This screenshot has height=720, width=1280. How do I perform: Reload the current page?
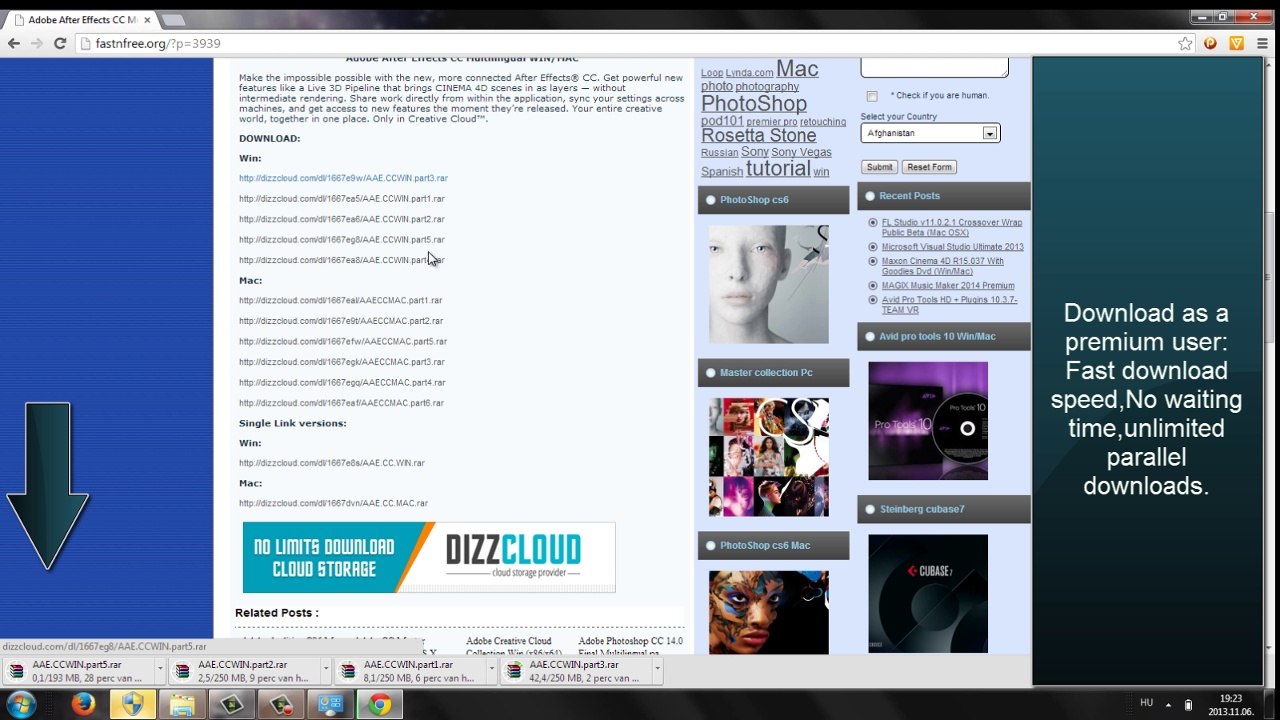60,43
